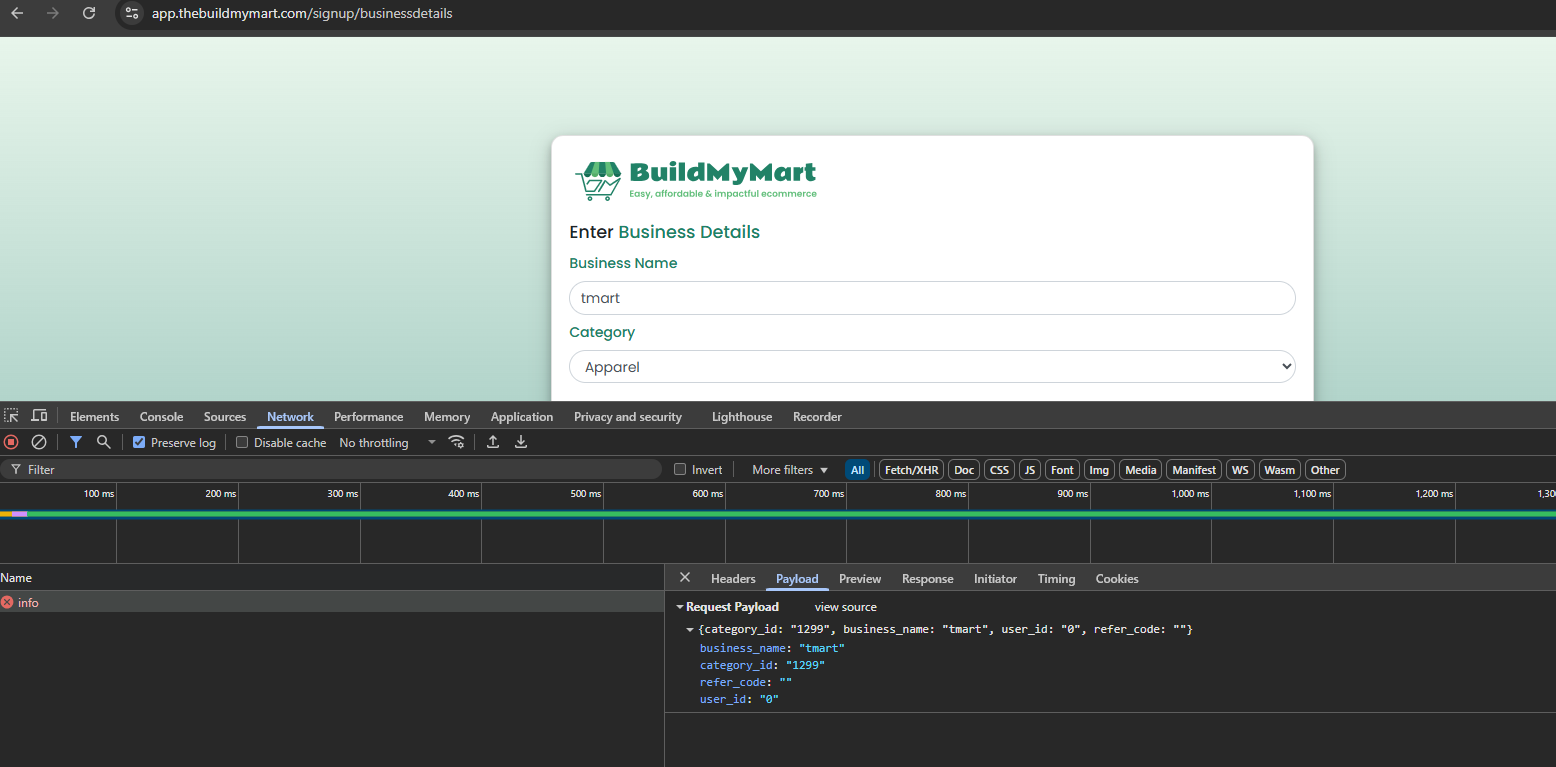This screenshot has height=767, width=1556.
Task: Filter requests by Font
Action: 1063,470
